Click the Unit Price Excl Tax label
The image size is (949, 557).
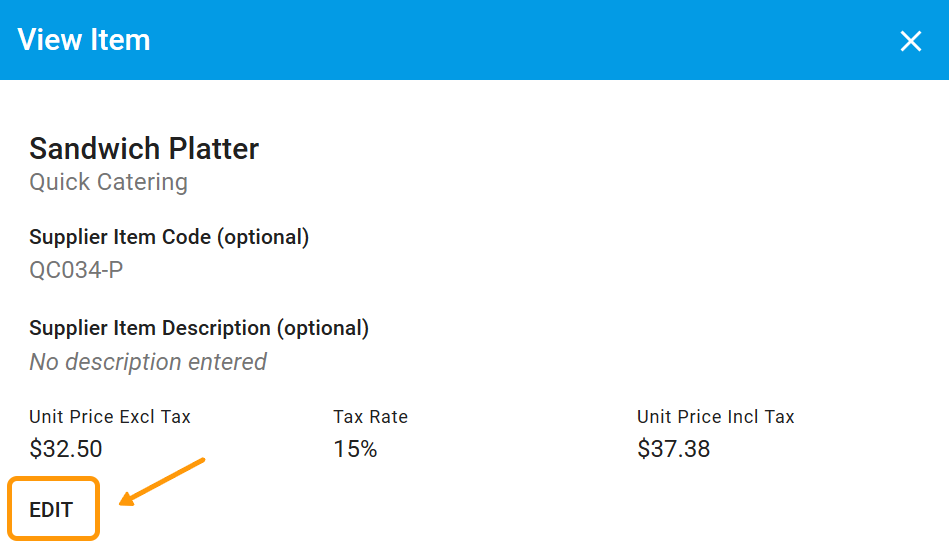coord(110,417)
